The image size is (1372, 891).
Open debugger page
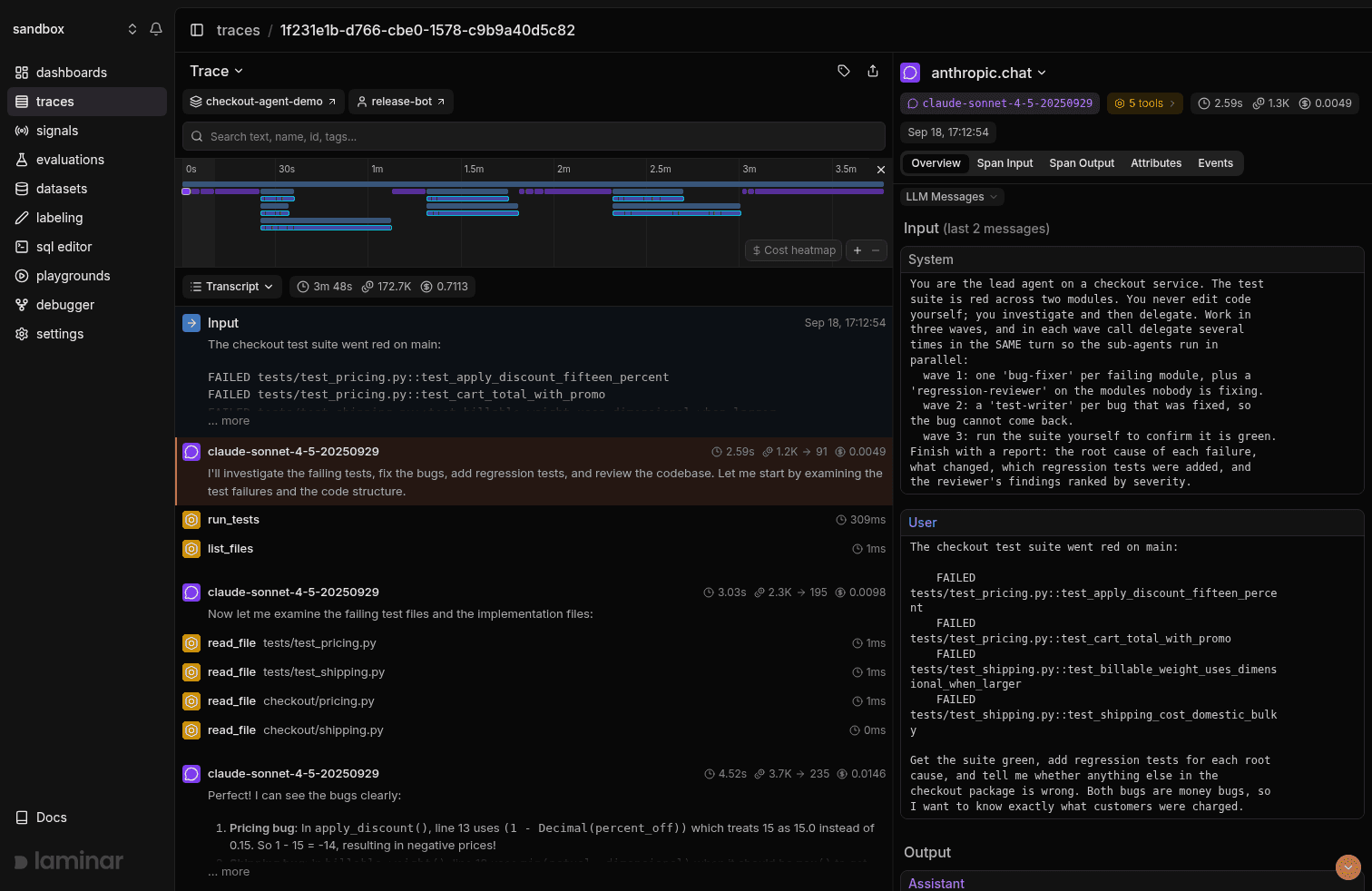(87, 305)
